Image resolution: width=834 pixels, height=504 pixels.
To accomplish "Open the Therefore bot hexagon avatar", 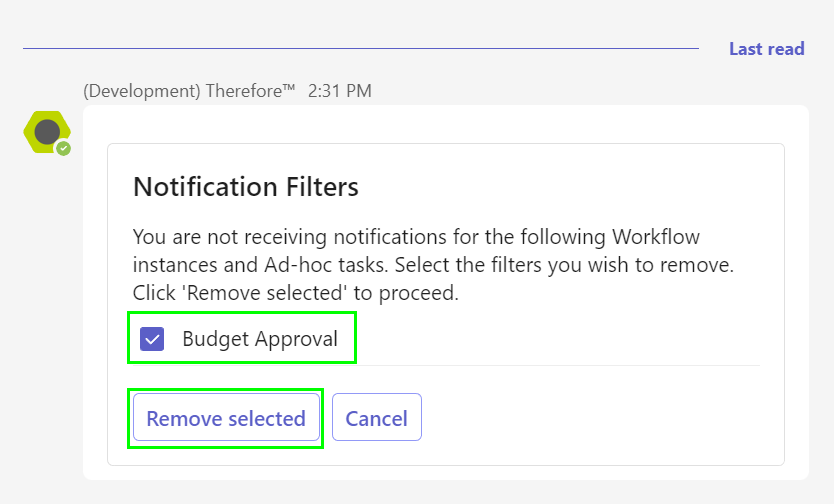I will click(47, 132).
